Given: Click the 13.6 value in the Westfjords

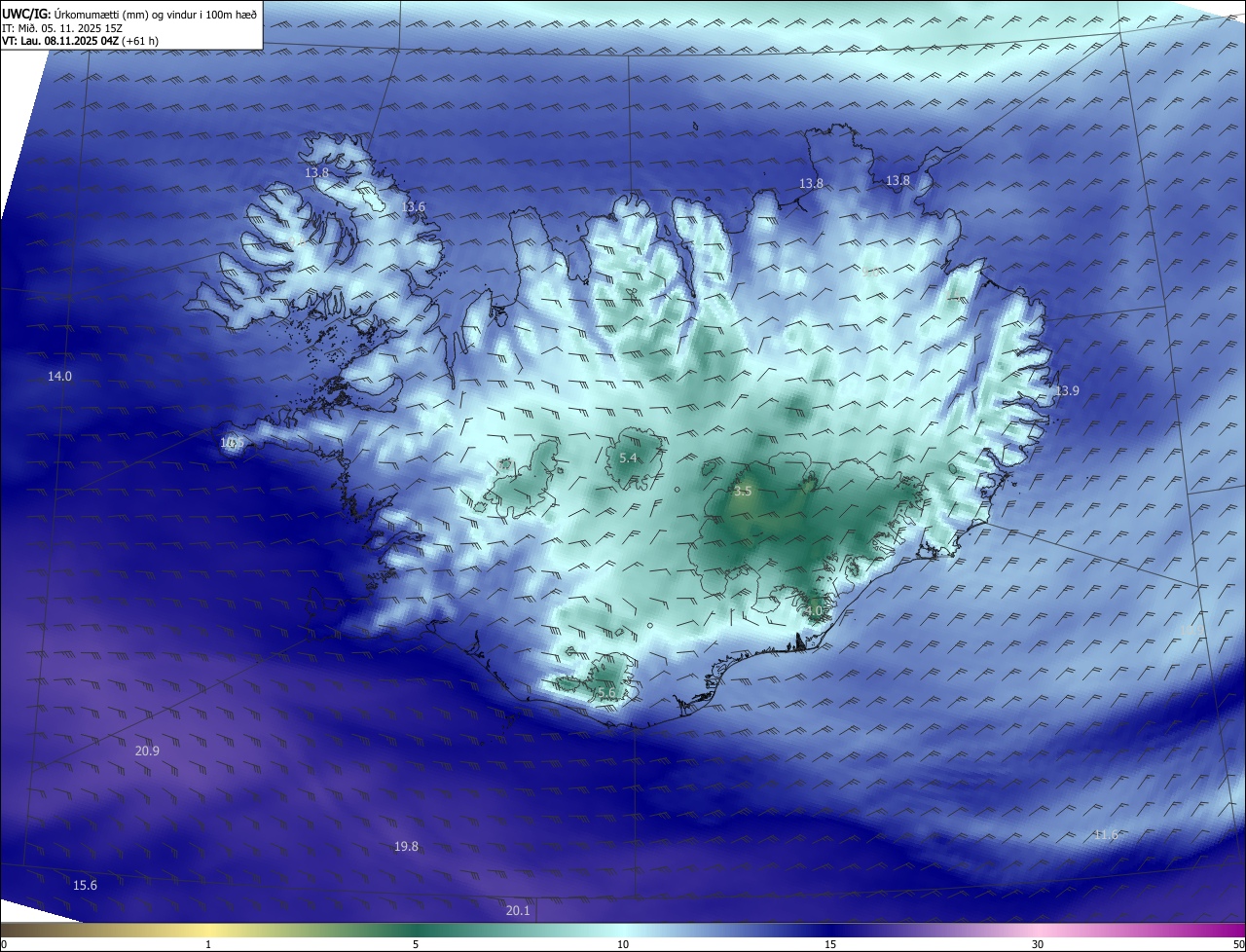Looking at the screenshot, I should coord(414,207).
